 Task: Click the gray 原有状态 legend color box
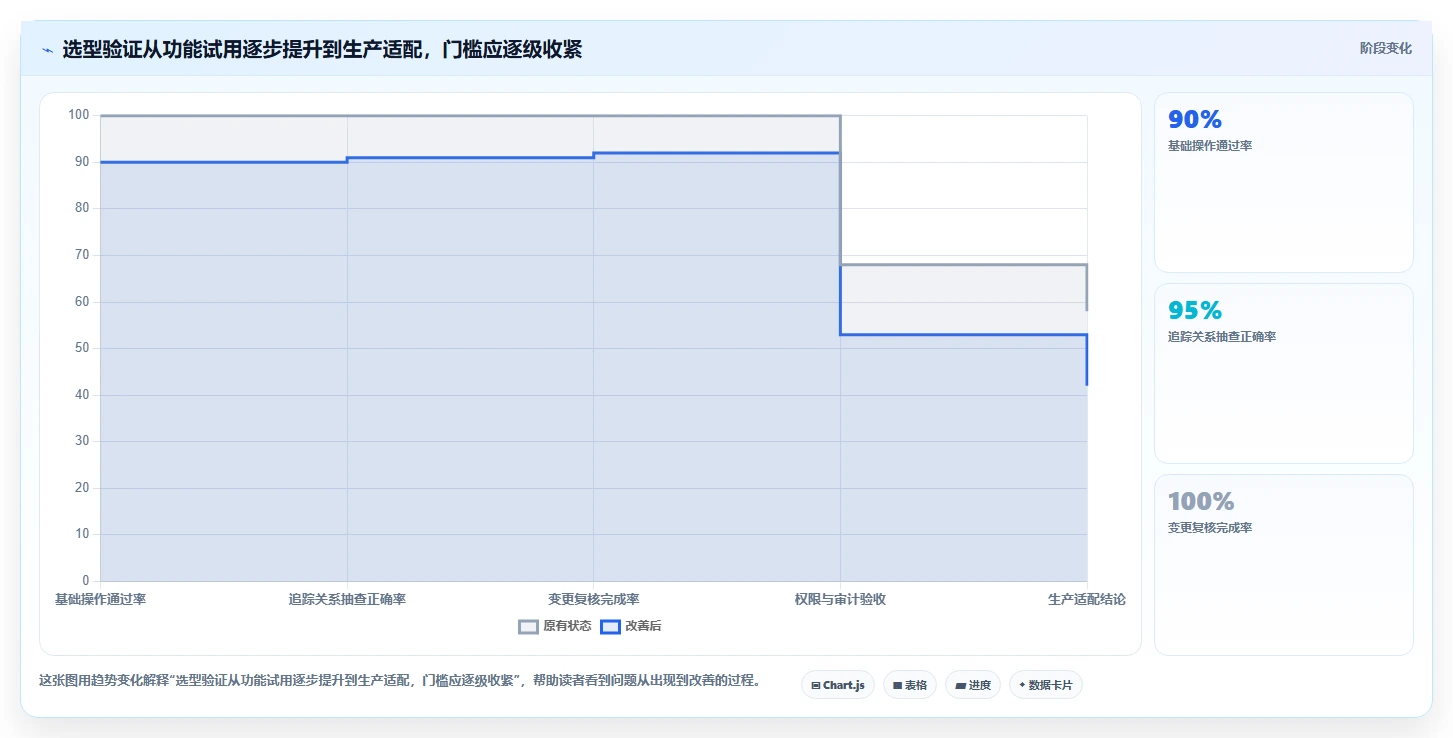click(528, 627)
